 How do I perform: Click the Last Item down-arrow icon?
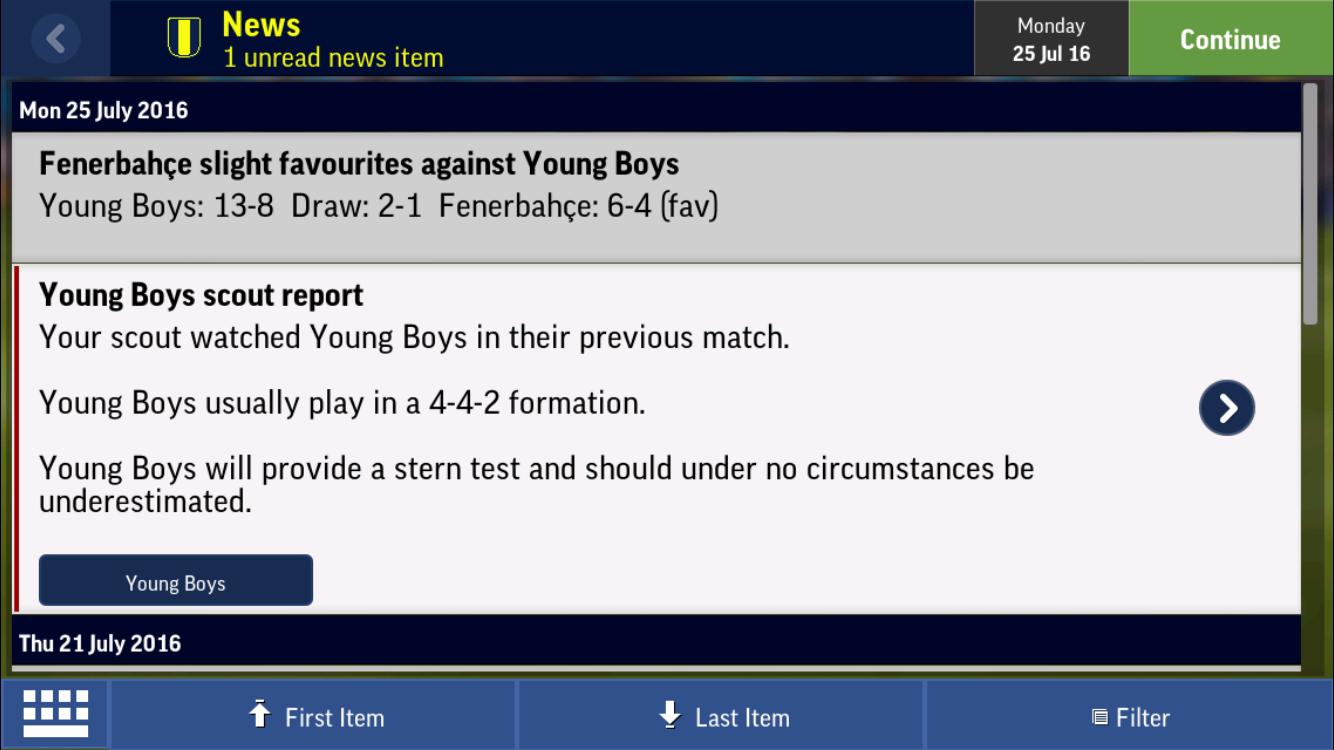coord(670,715)
